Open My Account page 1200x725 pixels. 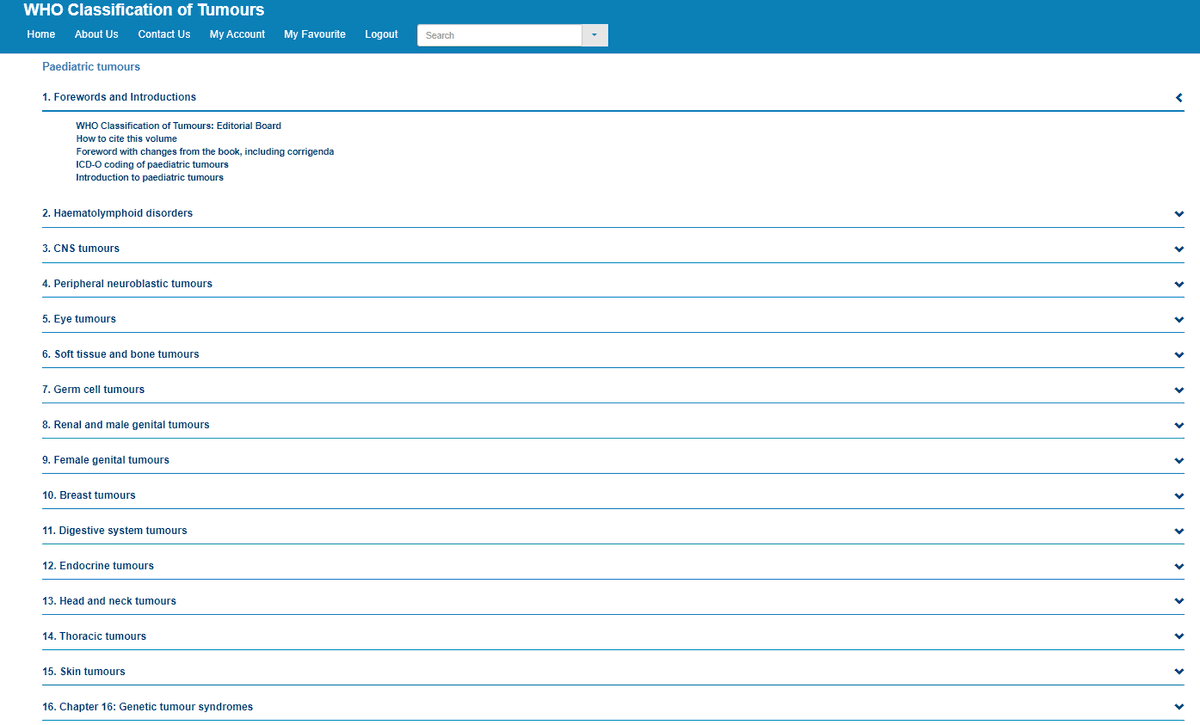pyautogui.click(x=237, y=34)
